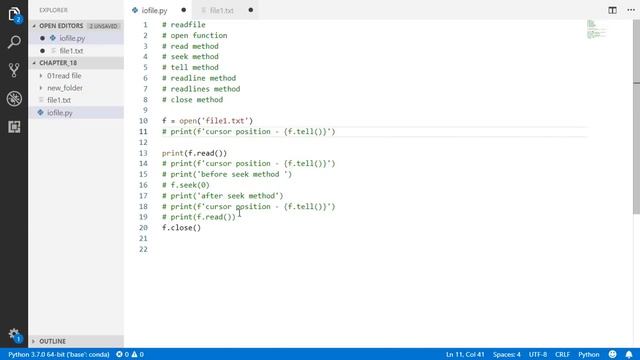Screen dimensions: 640x360
Task: Switch to the iofile.py tab
Action: tap(154, 10)
